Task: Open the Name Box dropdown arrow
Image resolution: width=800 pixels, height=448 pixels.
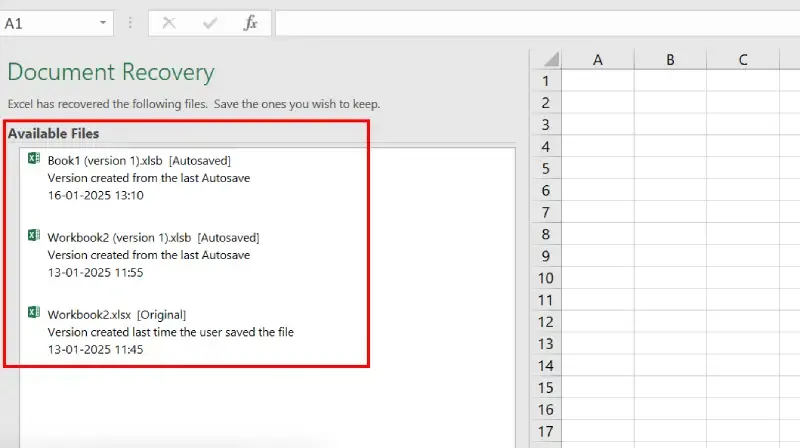Action: point(103,23)
